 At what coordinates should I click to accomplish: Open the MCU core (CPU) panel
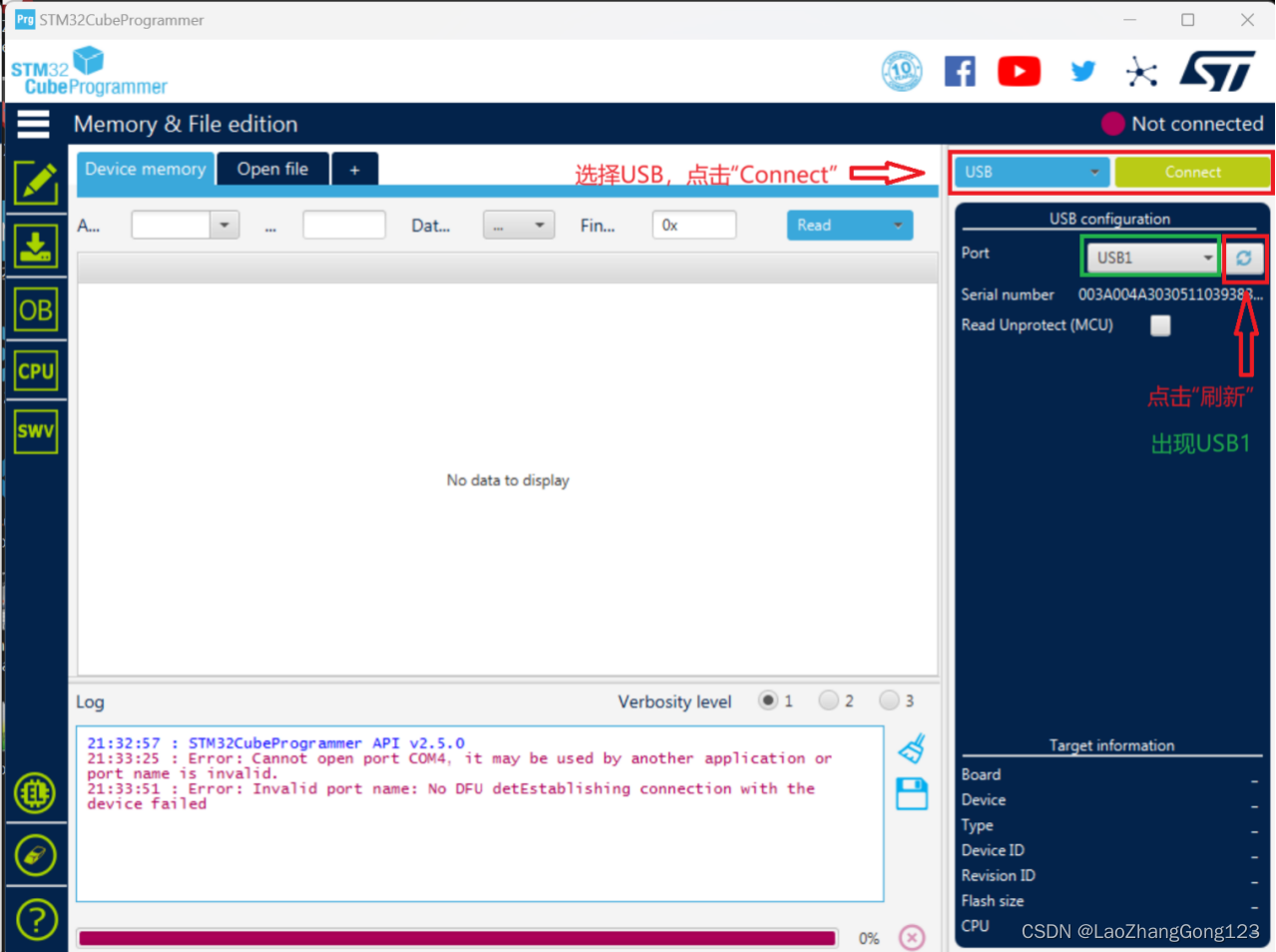(x=36, y=370)
